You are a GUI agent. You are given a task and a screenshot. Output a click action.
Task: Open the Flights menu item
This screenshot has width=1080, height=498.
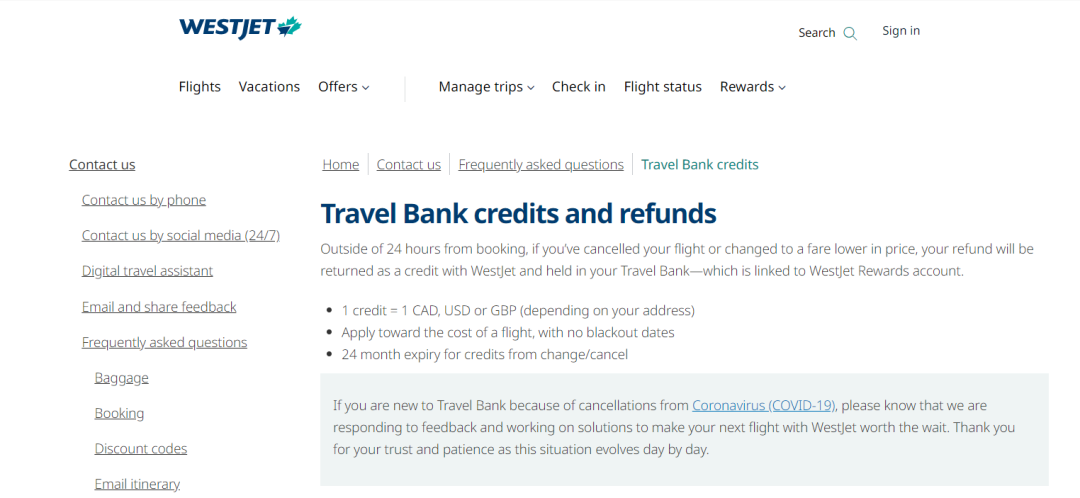tap(200, 87)
